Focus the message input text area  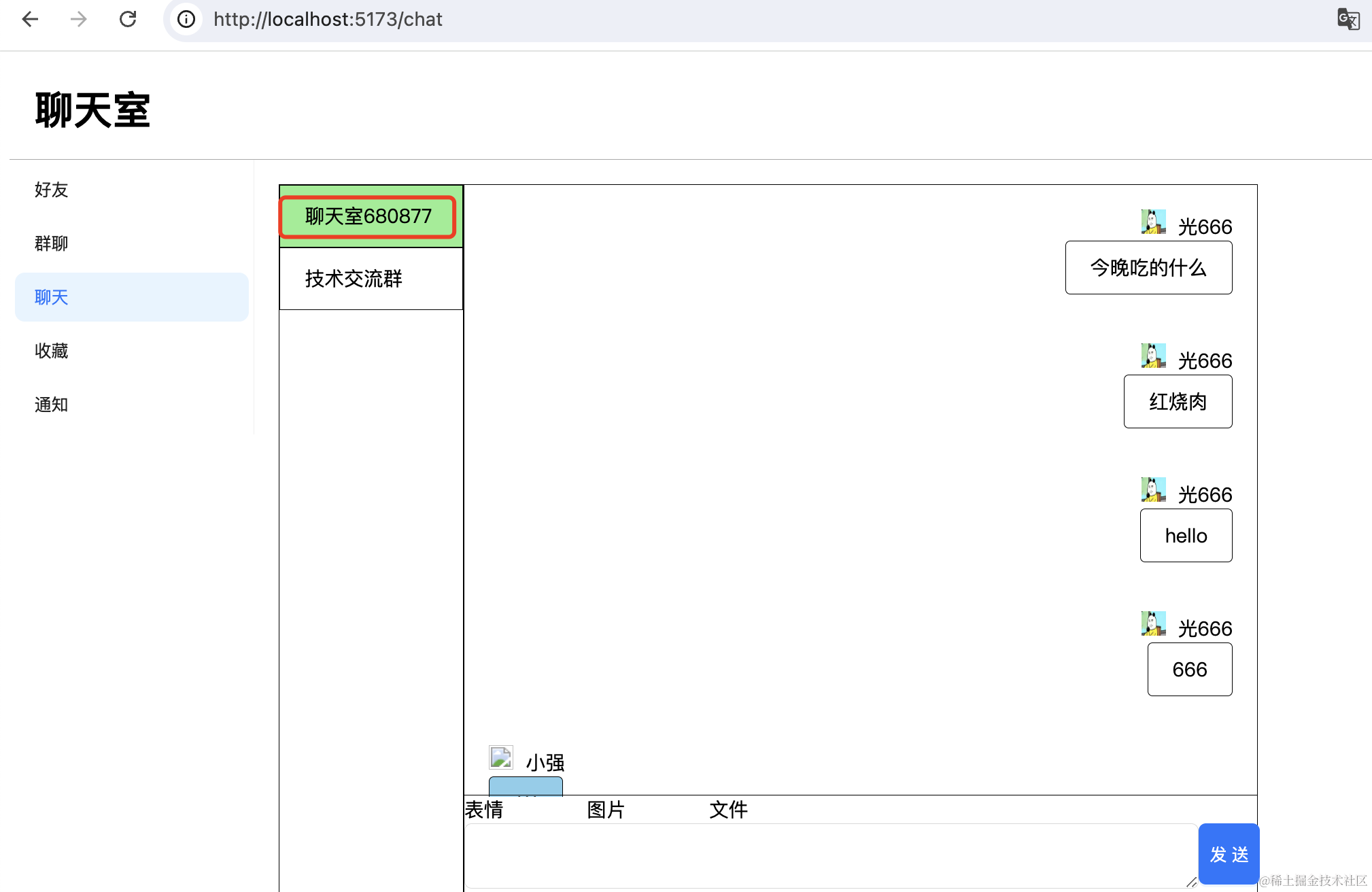tap(829, 855)
